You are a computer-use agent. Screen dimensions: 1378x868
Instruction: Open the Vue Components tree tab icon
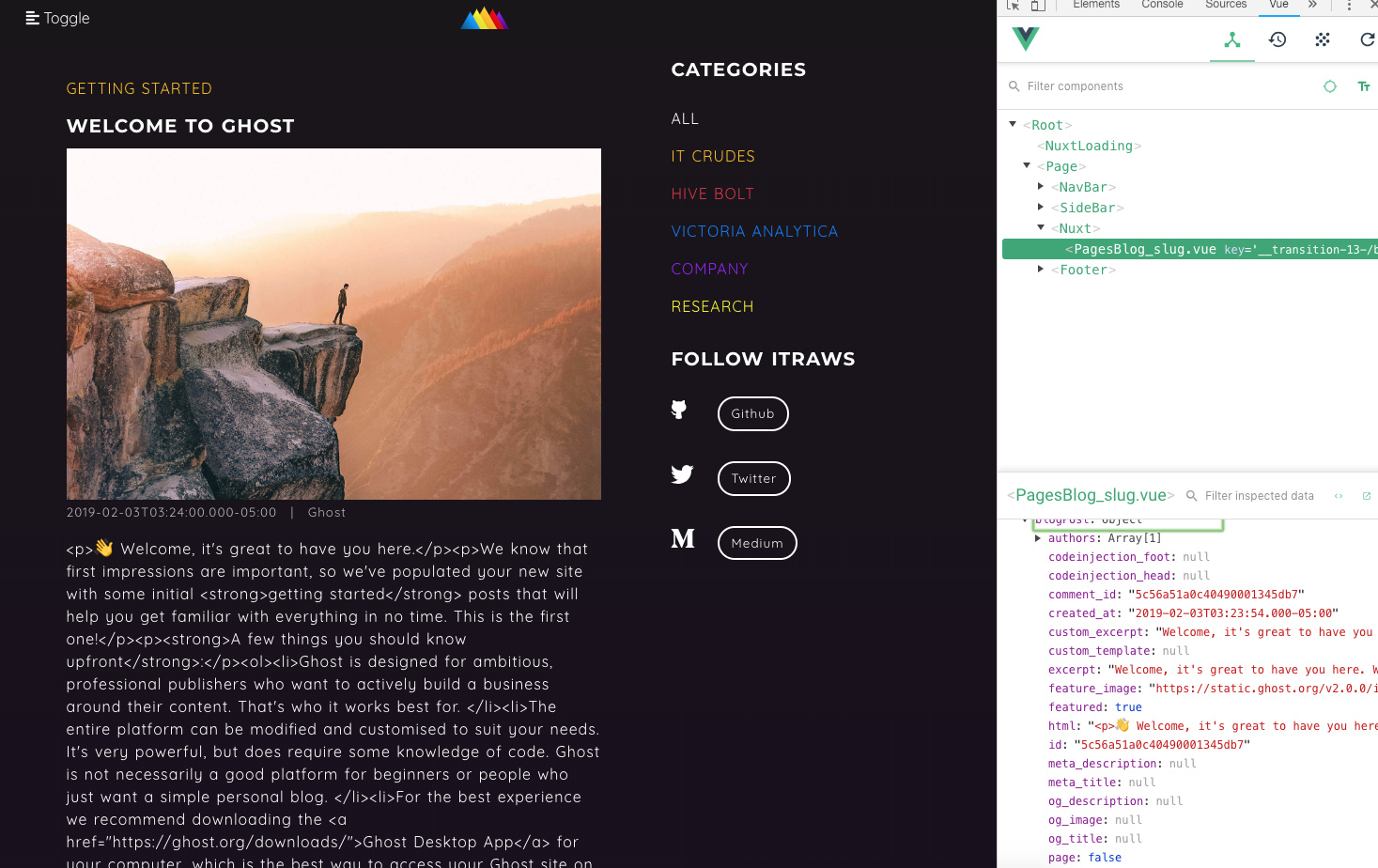click(x=1232, y=39)
